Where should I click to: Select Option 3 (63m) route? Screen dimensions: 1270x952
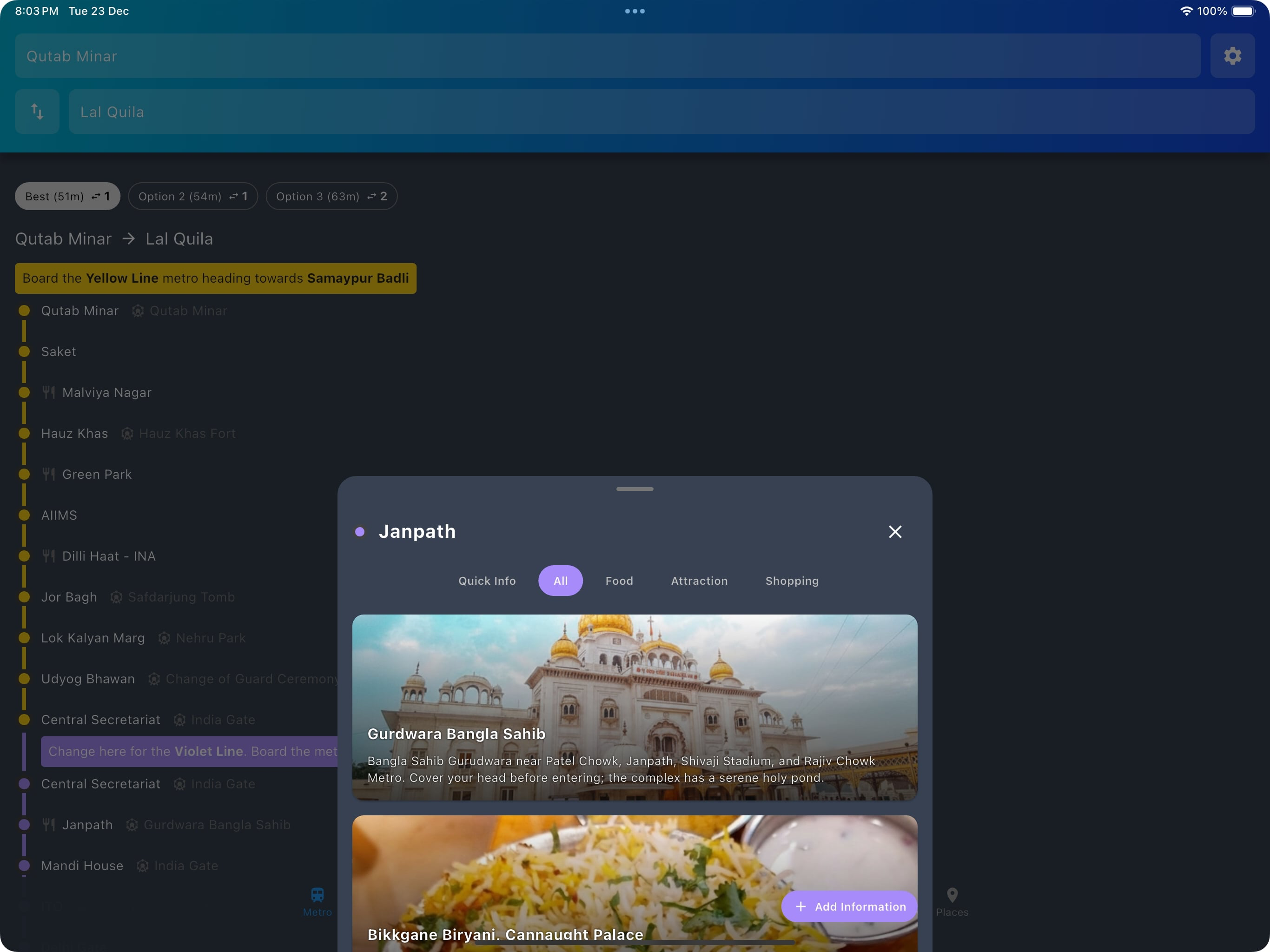pos(331,196)
